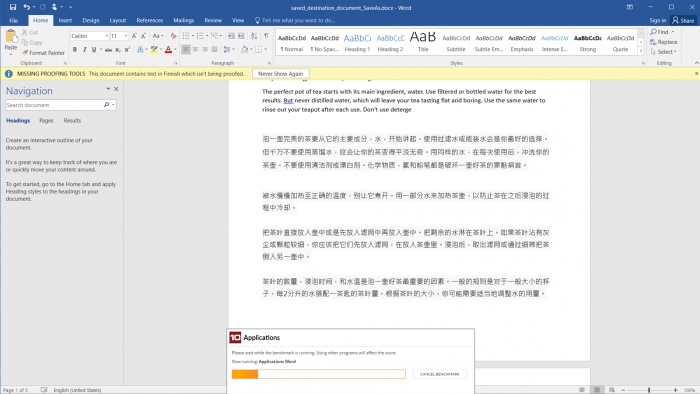700x394 pixels.
Task: Copy the selection
Action: click(32, 42)
